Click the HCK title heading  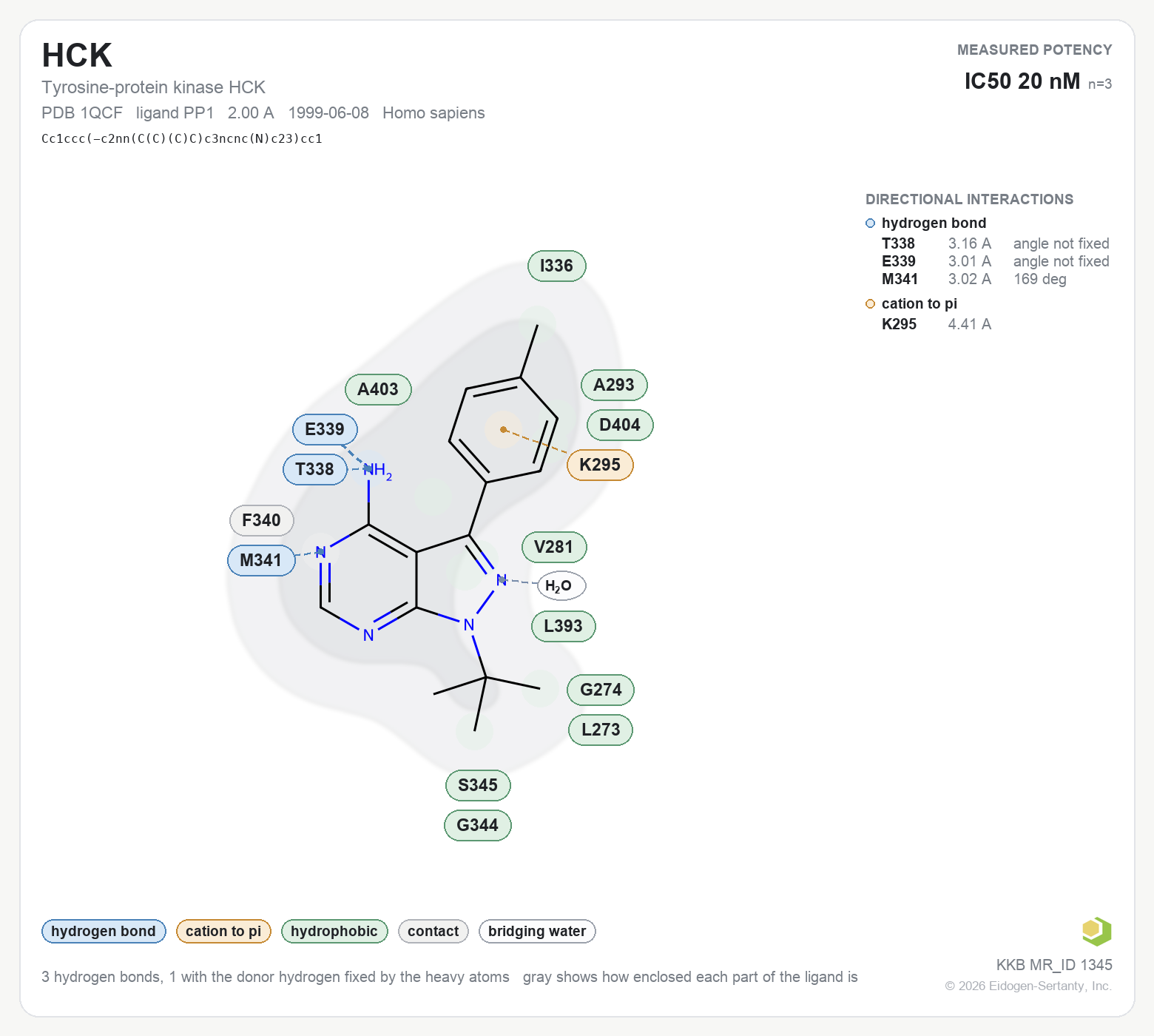[77, 55]
